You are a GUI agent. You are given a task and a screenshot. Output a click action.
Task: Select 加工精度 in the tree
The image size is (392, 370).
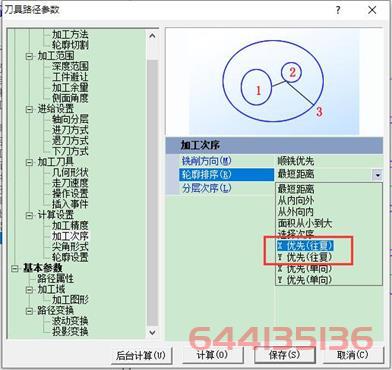[x=70, y=226]
